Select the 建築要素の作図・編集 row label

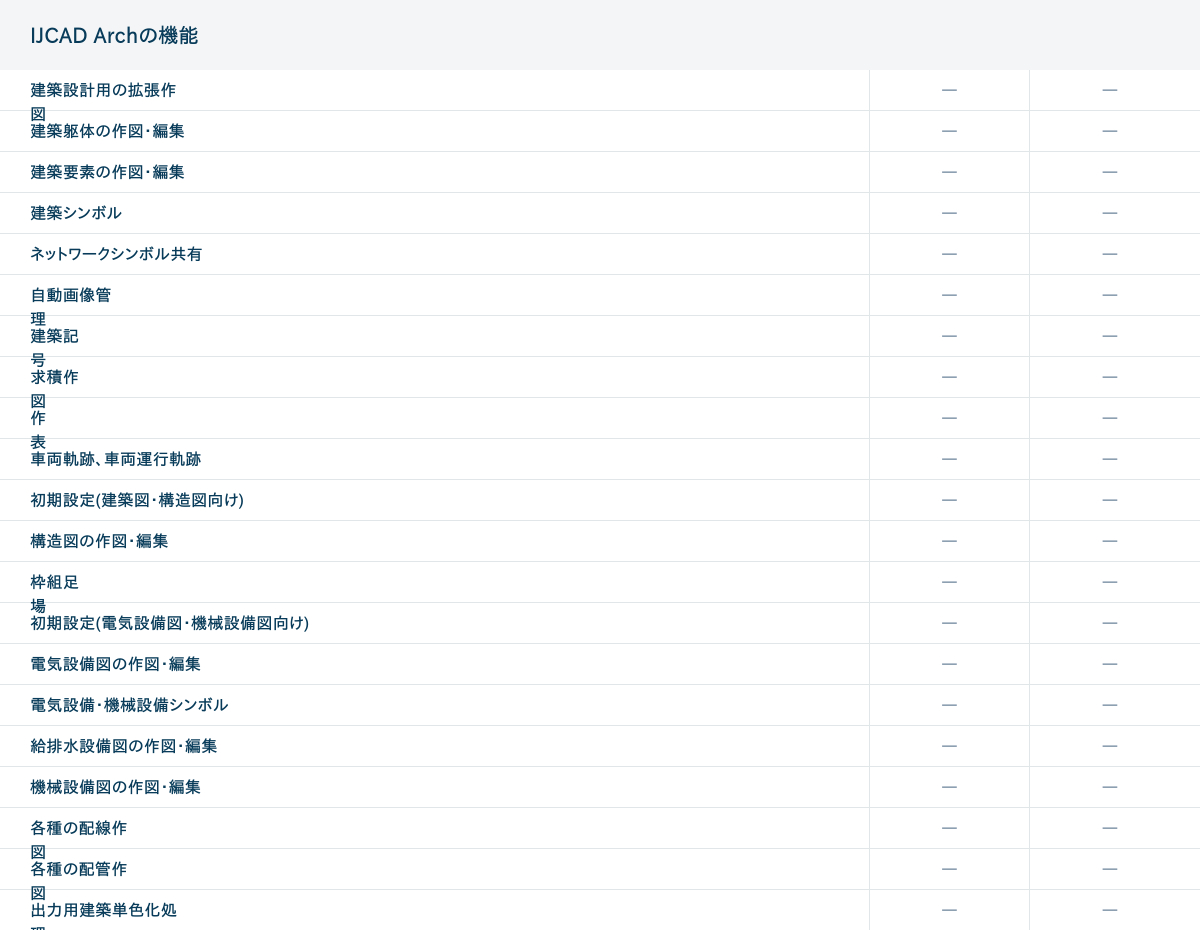(107, 172)
